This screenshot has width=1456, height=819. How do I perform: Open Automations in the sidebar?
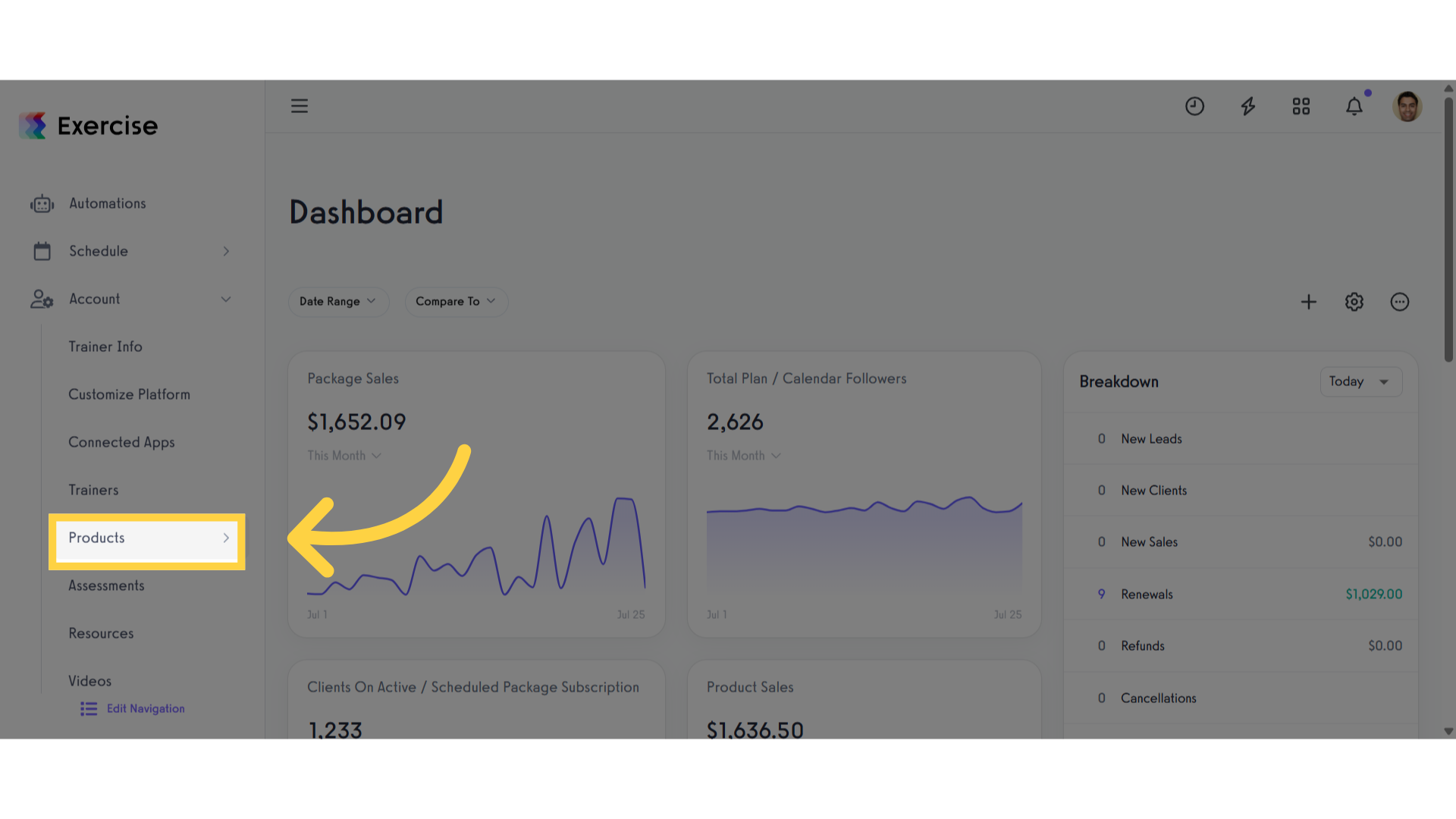[x=108, y=203]
